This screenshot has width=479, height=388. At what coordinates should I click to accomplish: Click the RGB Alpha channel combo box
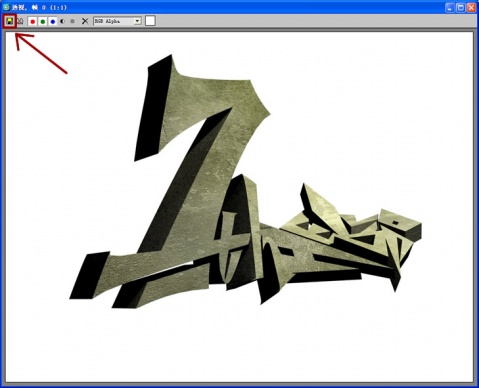coord(117,21)
